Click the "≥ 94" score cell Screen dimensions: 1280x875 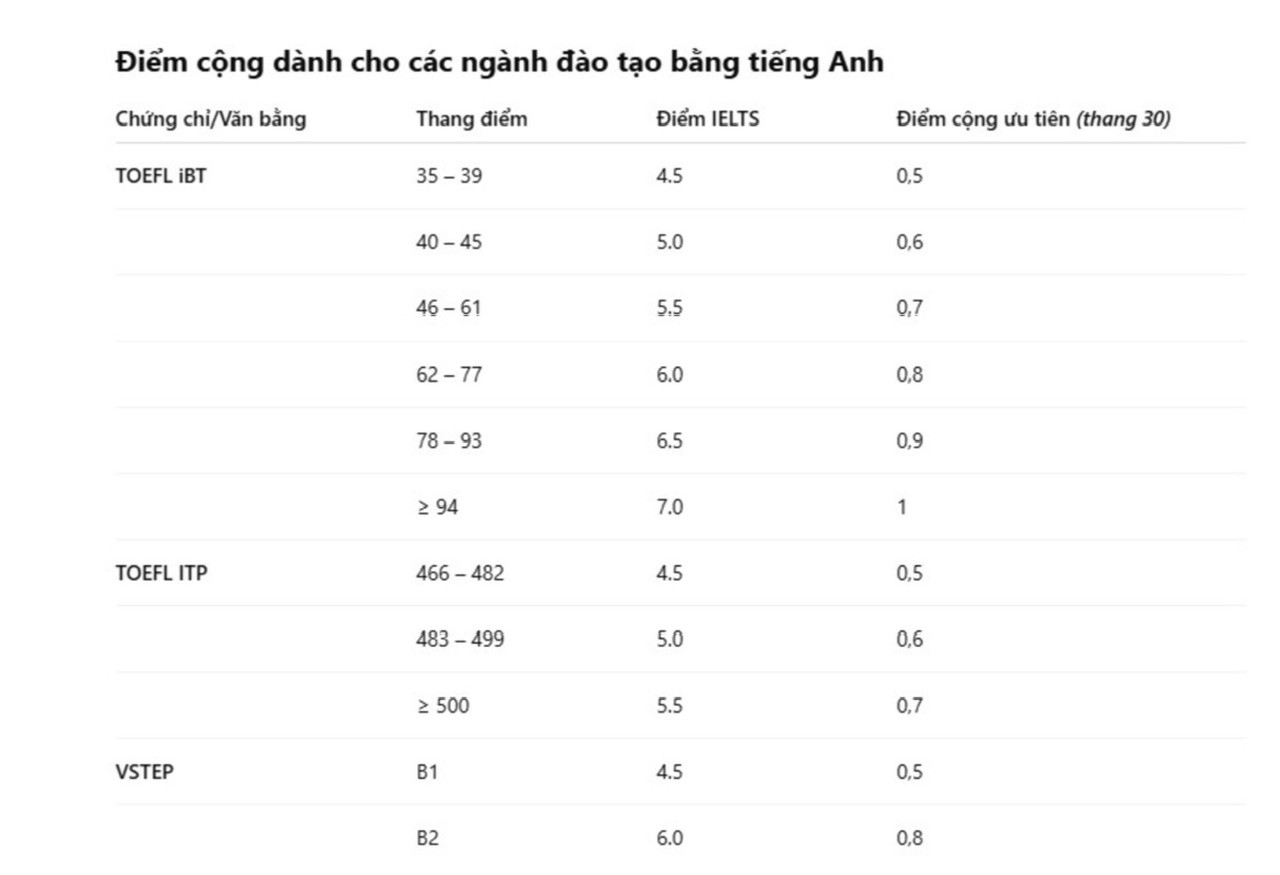pyautogui.click(x=437, y=507)
